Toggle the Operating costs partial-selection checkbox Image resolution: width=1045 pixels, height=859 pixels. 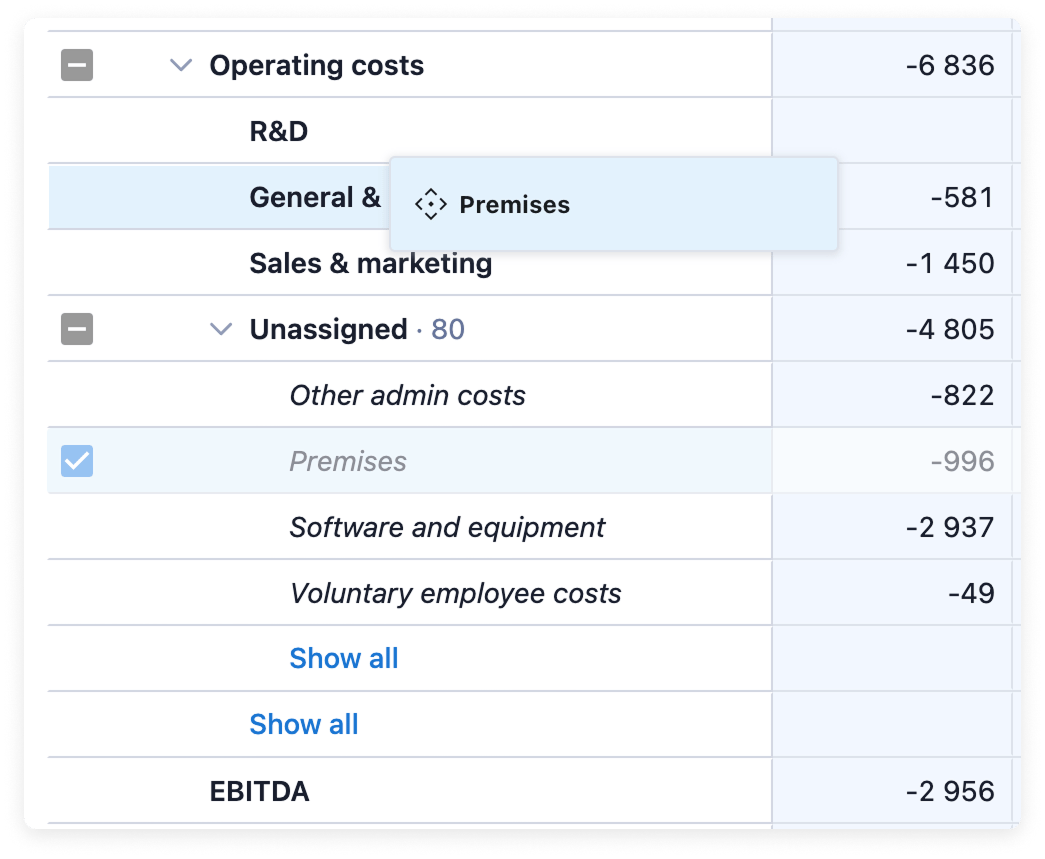coord(77,65)
